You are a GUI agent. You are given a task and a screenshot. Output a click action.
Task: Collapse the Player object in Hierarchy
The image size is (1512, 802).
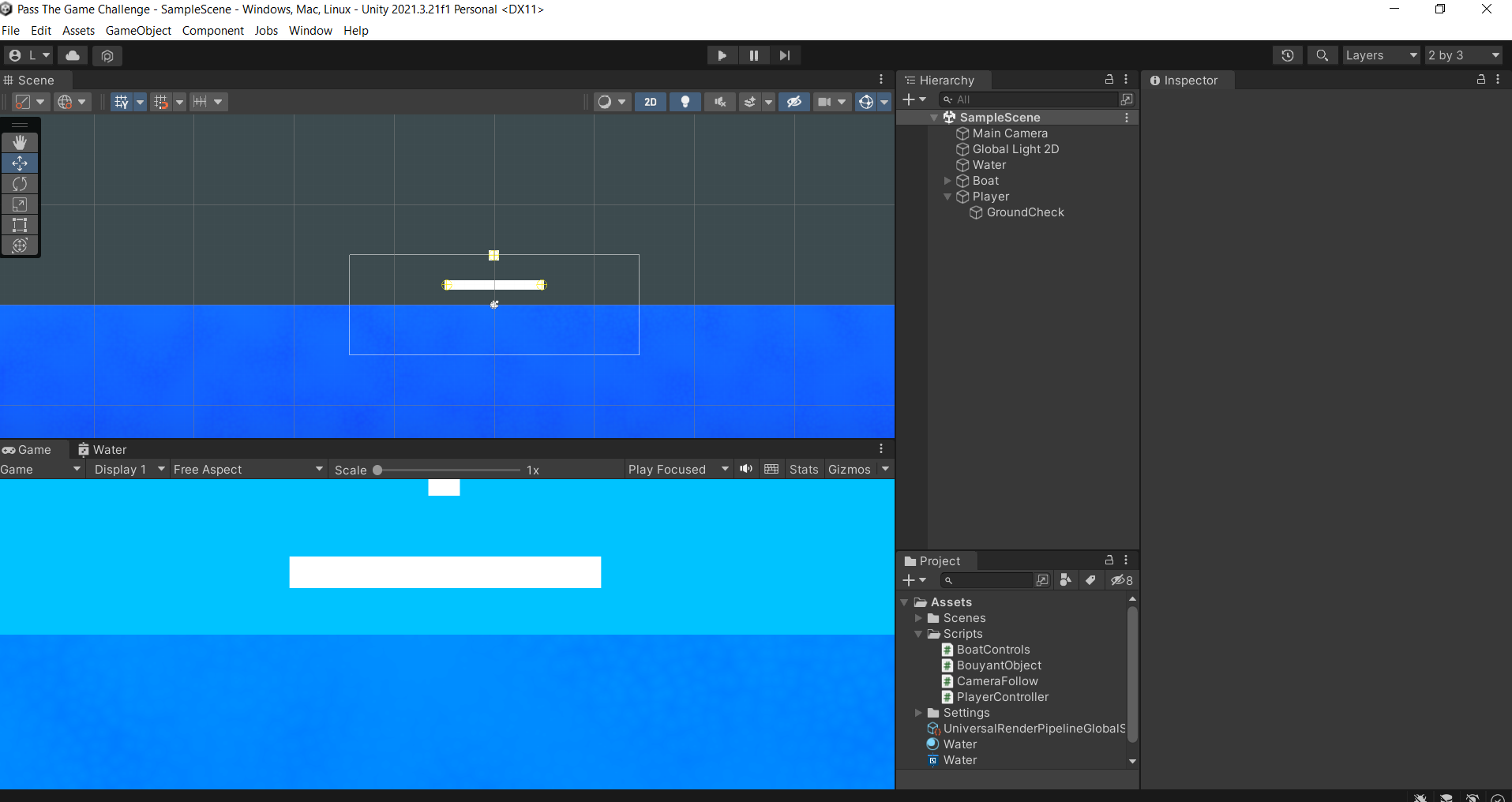point(947,197)
